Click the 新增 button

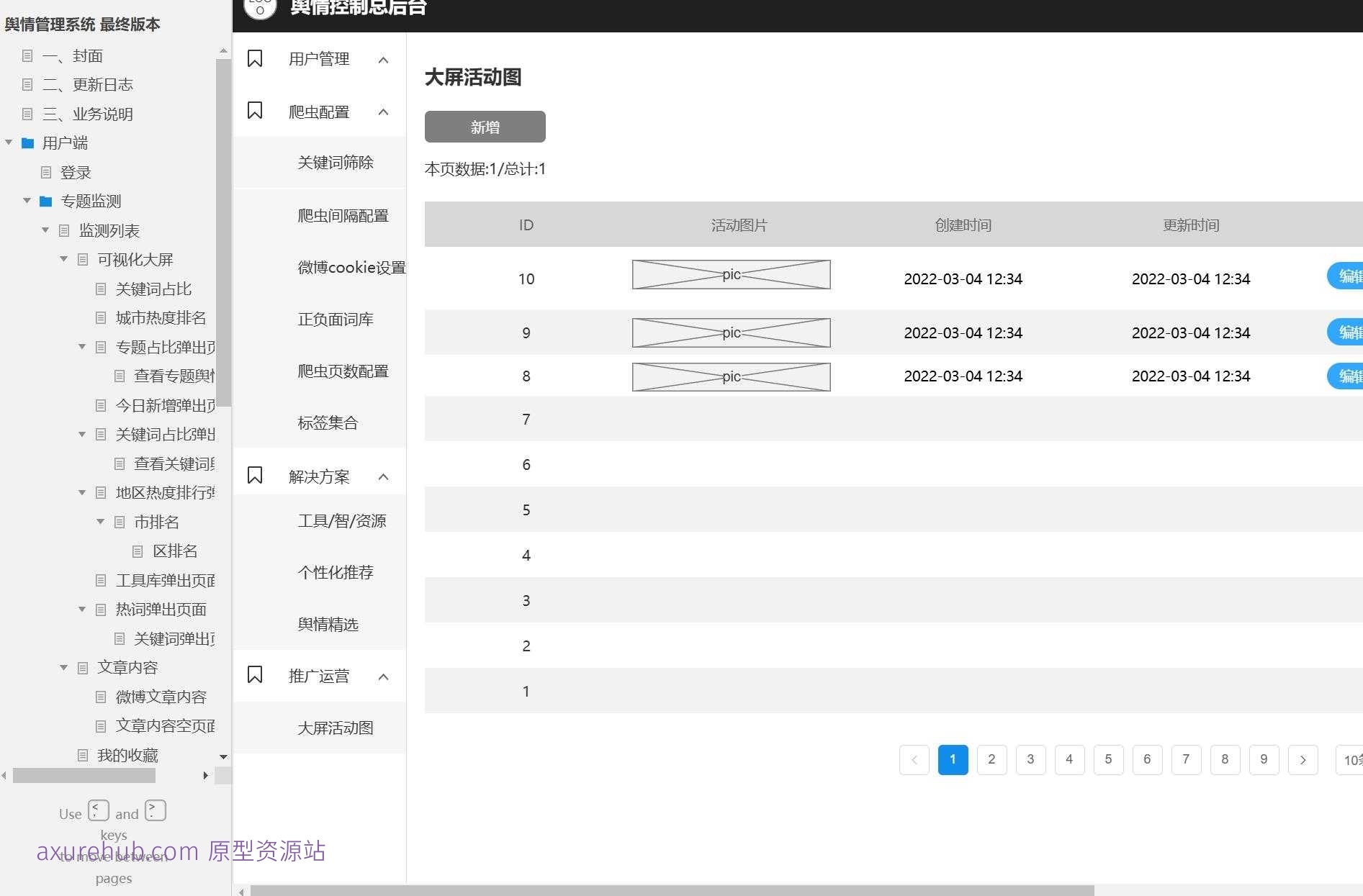pyautogui.click(x=484, y=127)
